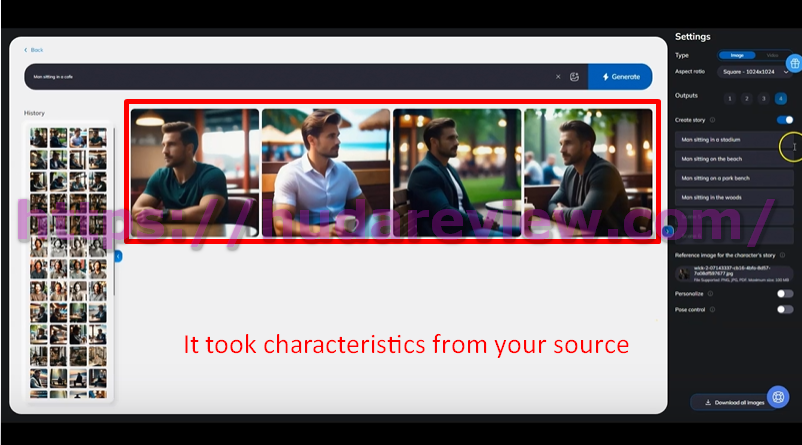The height and width of the screenshot is (445, 802).
Task: Clear the prompt with the X icon
Action: tap(558, 77)
